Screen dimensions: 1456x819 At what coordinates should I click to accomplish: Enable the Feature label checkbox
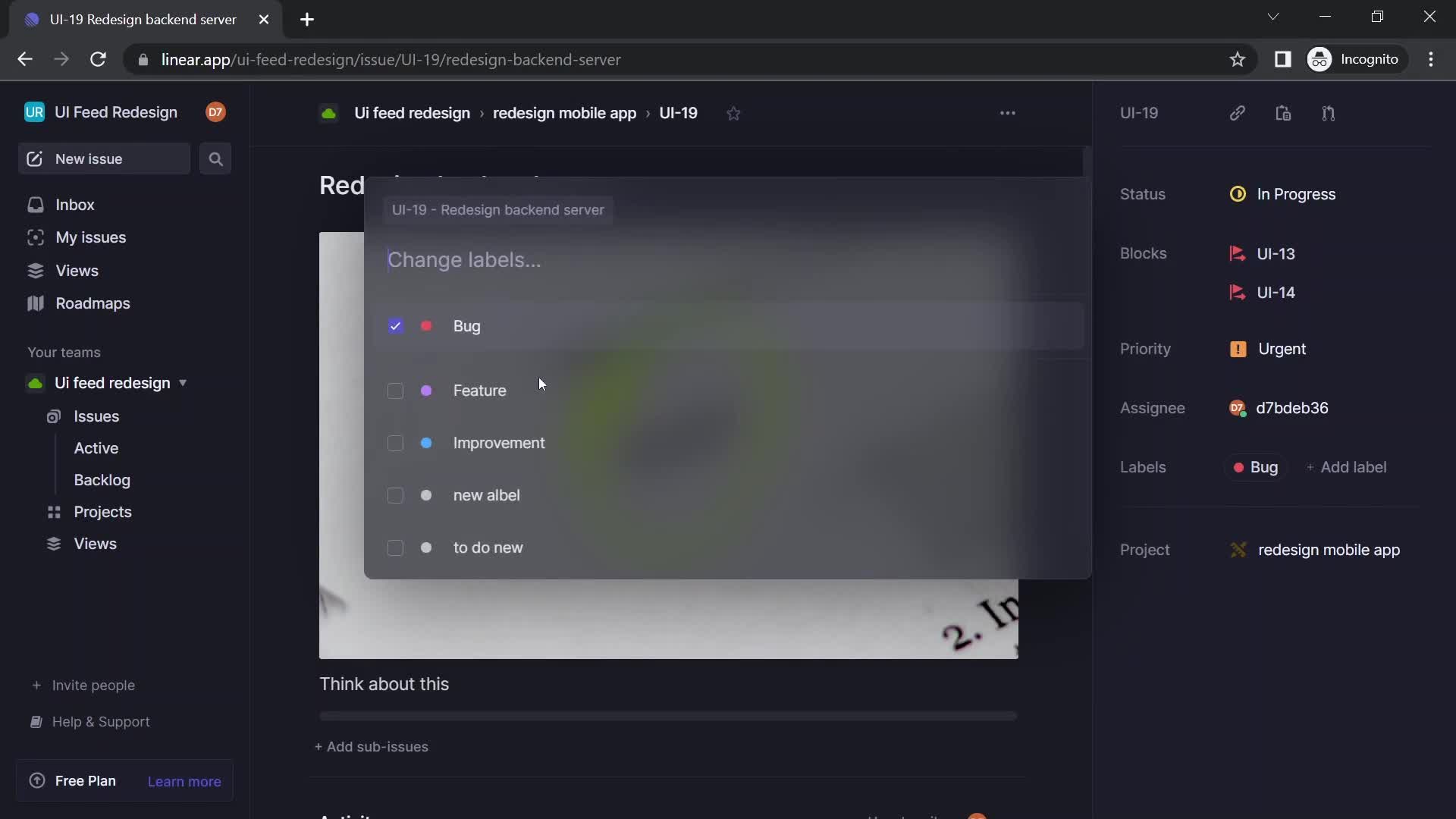coord(394,390)
